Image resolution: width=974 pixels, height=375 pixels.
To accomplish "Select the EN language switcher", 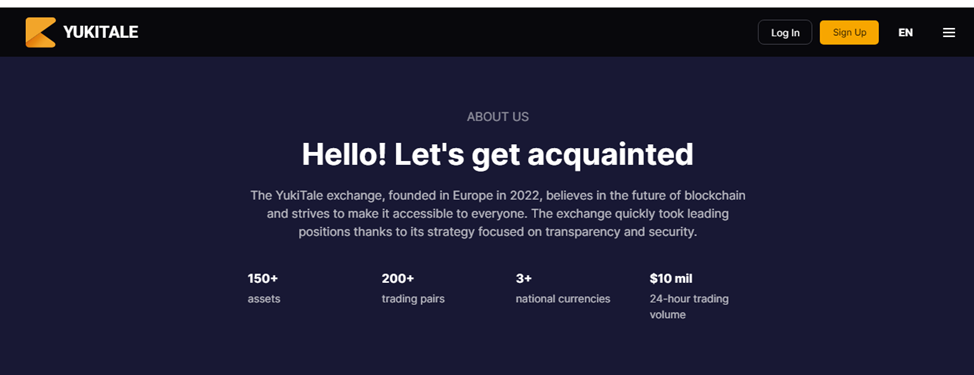I will 905,33.
